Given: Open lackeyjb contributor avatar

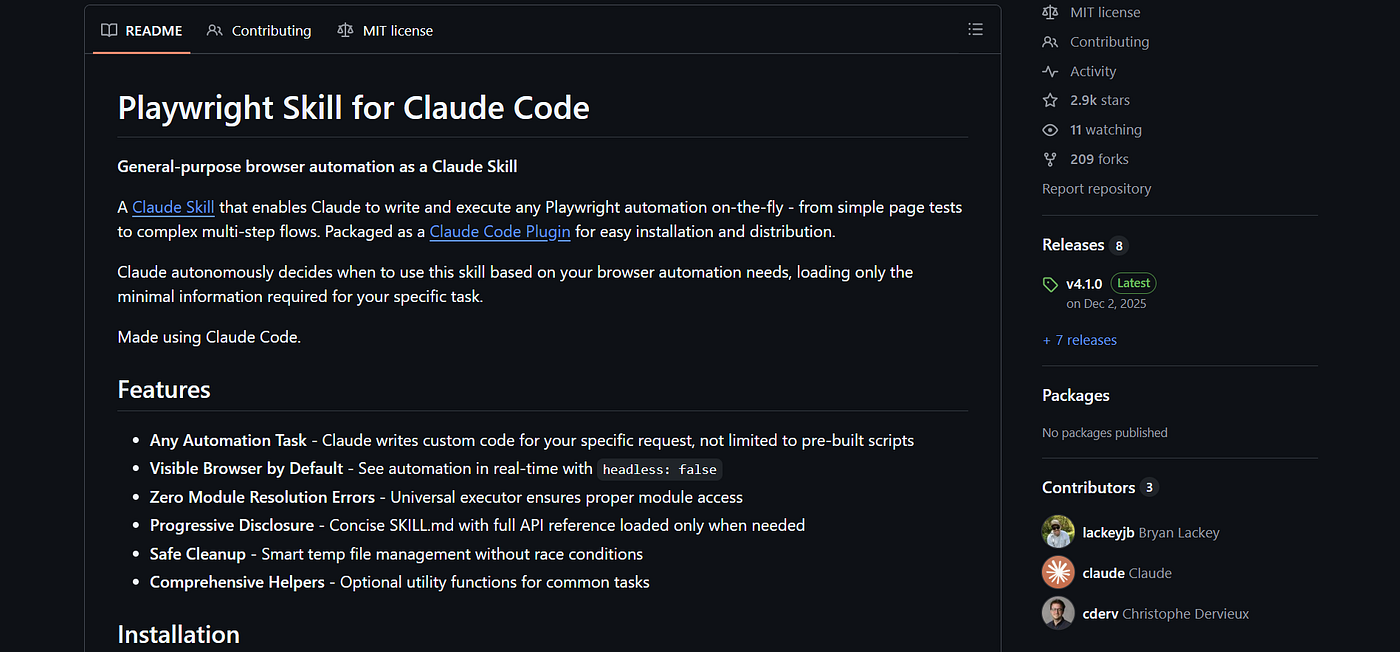Looking at the screenshot, I should point(1058,532).
